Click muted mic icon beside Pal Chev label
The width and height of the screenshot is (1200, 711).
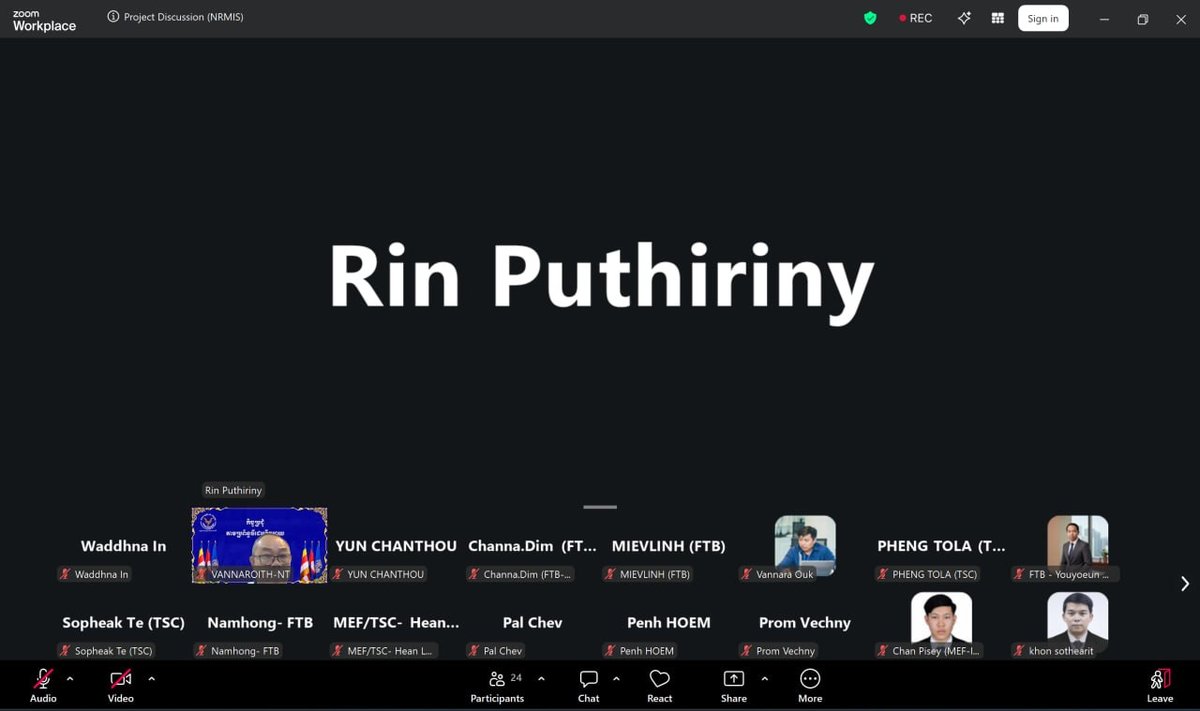click(474, 650)
